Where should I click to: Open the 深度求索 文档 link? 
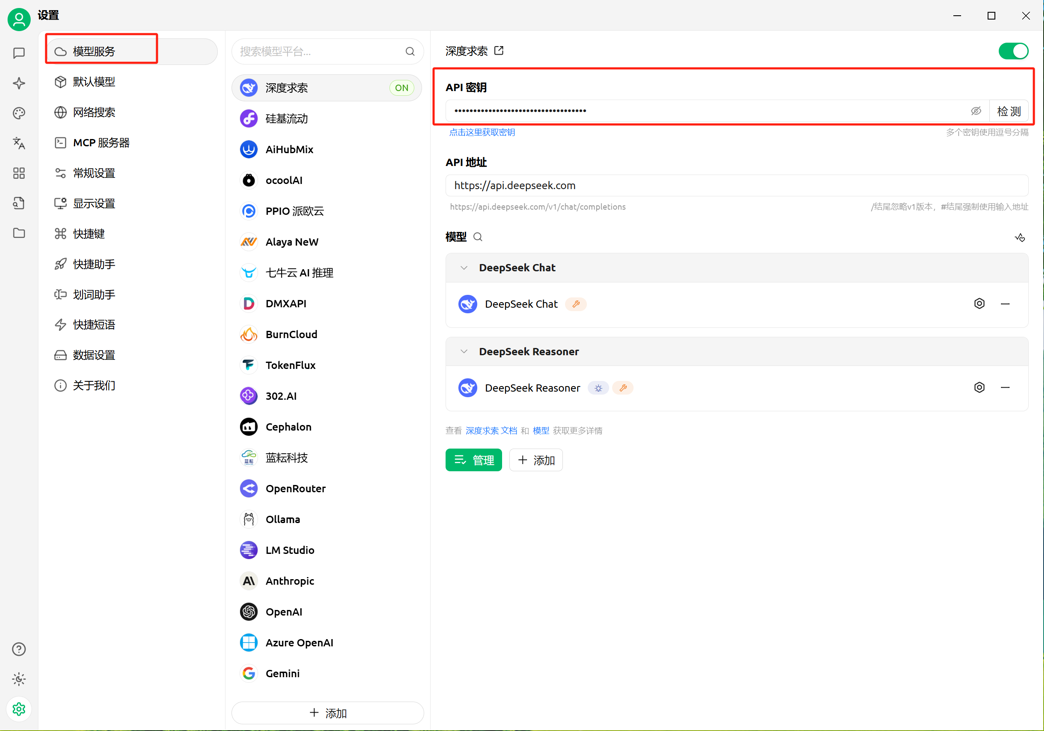491,431
